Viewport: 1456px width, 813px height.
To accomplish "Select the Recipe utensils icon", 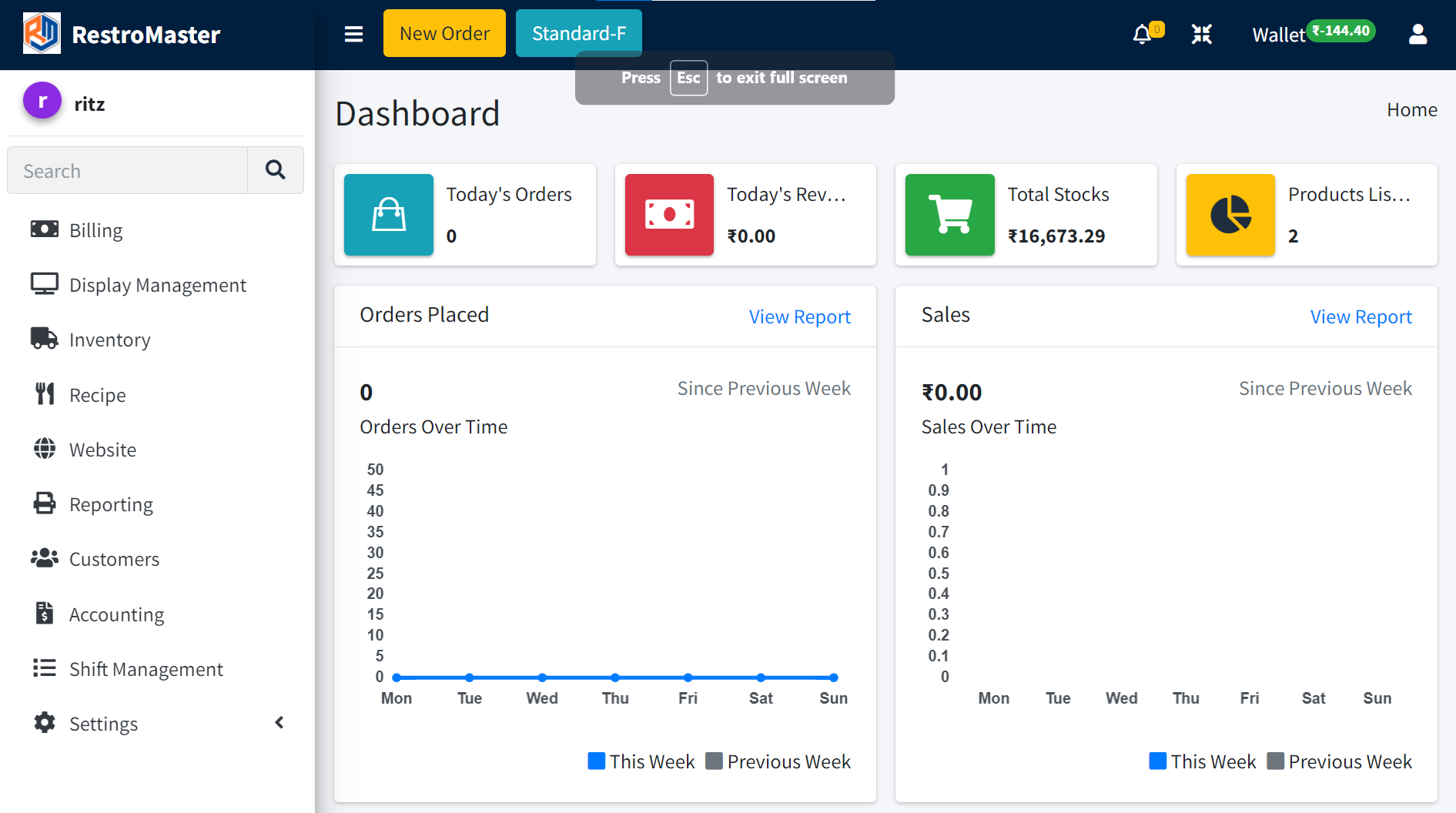I will [x=44, y=393].
